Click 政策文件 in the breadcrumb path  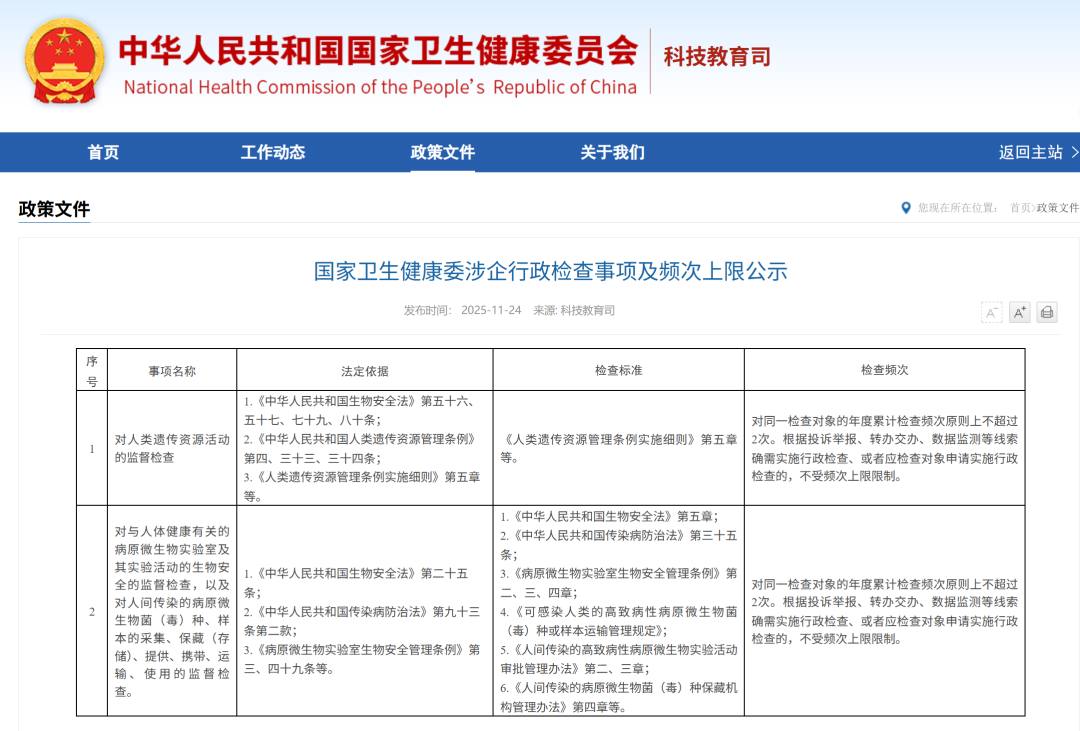click(x=1058, y=208)
